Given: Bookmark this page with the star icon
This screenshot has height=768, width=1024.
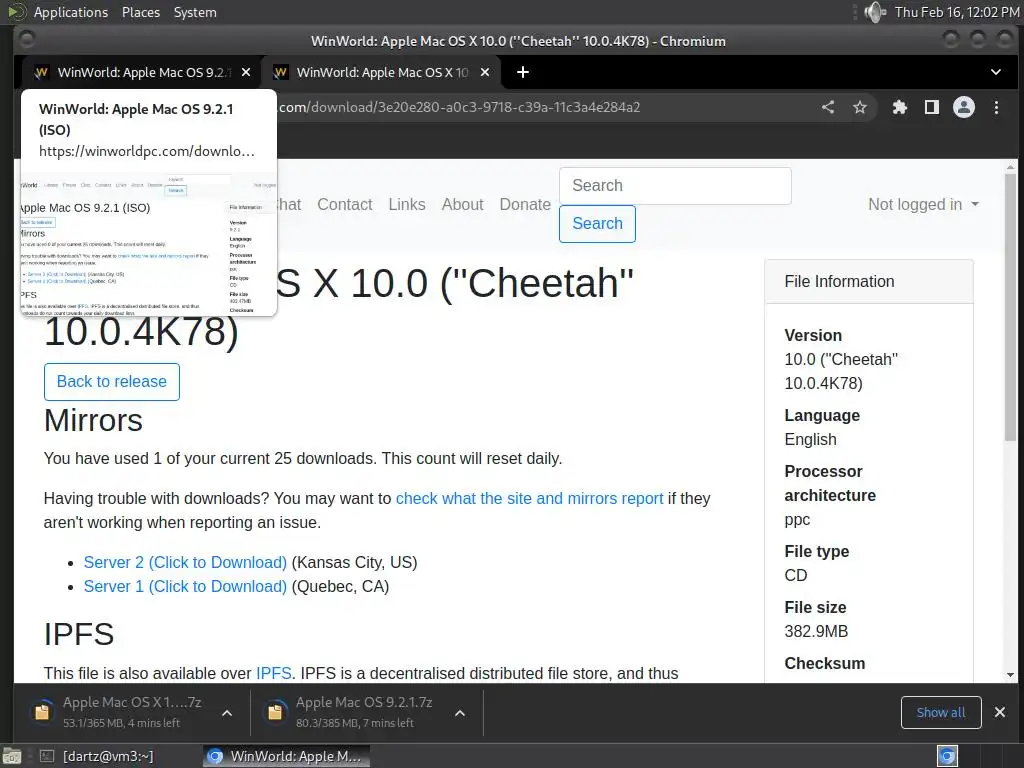Looking at the screenshot, I should (860, 107).
